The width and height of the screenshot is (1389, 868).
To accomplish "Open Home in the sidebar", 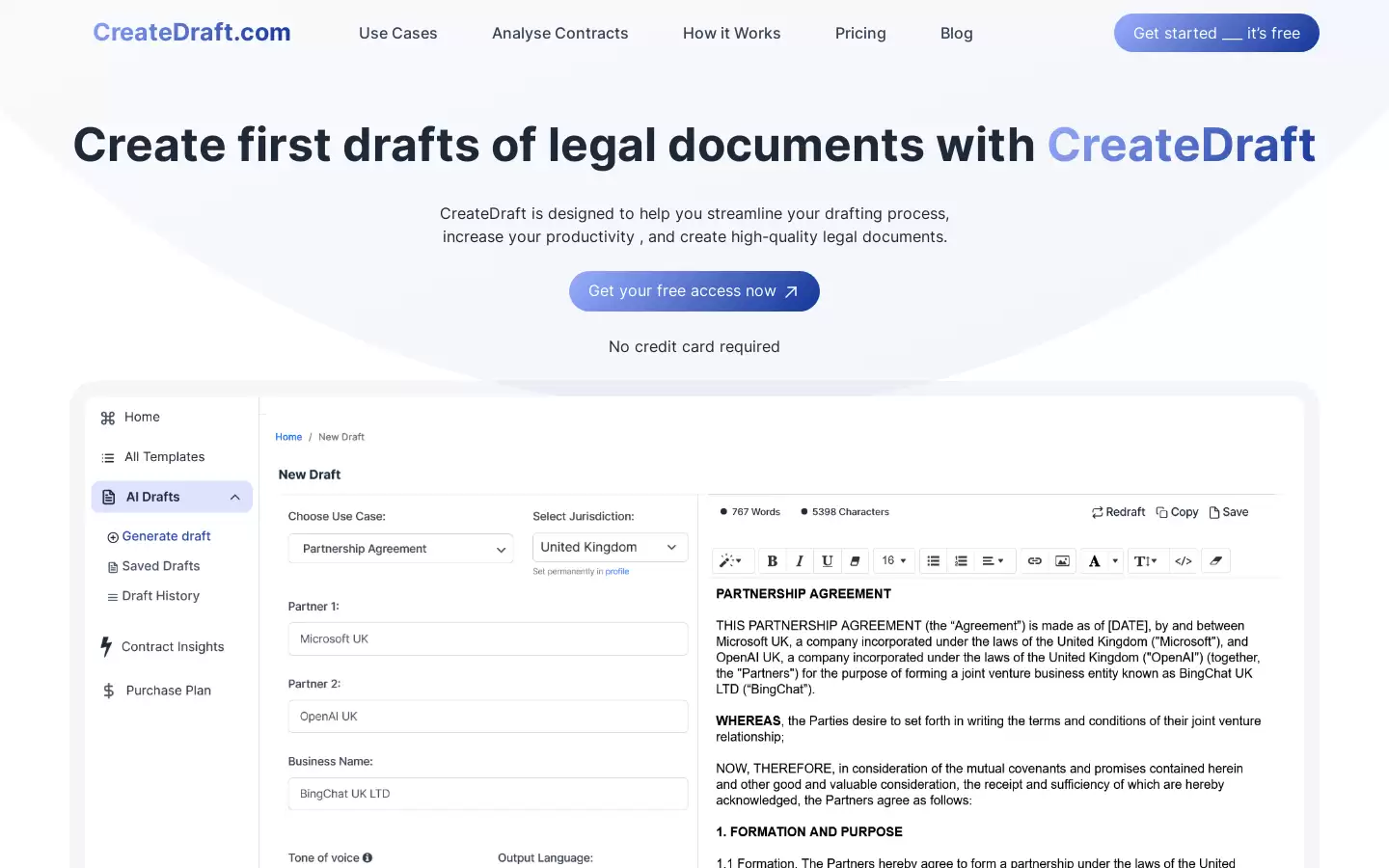I will (x=130, y=417).
